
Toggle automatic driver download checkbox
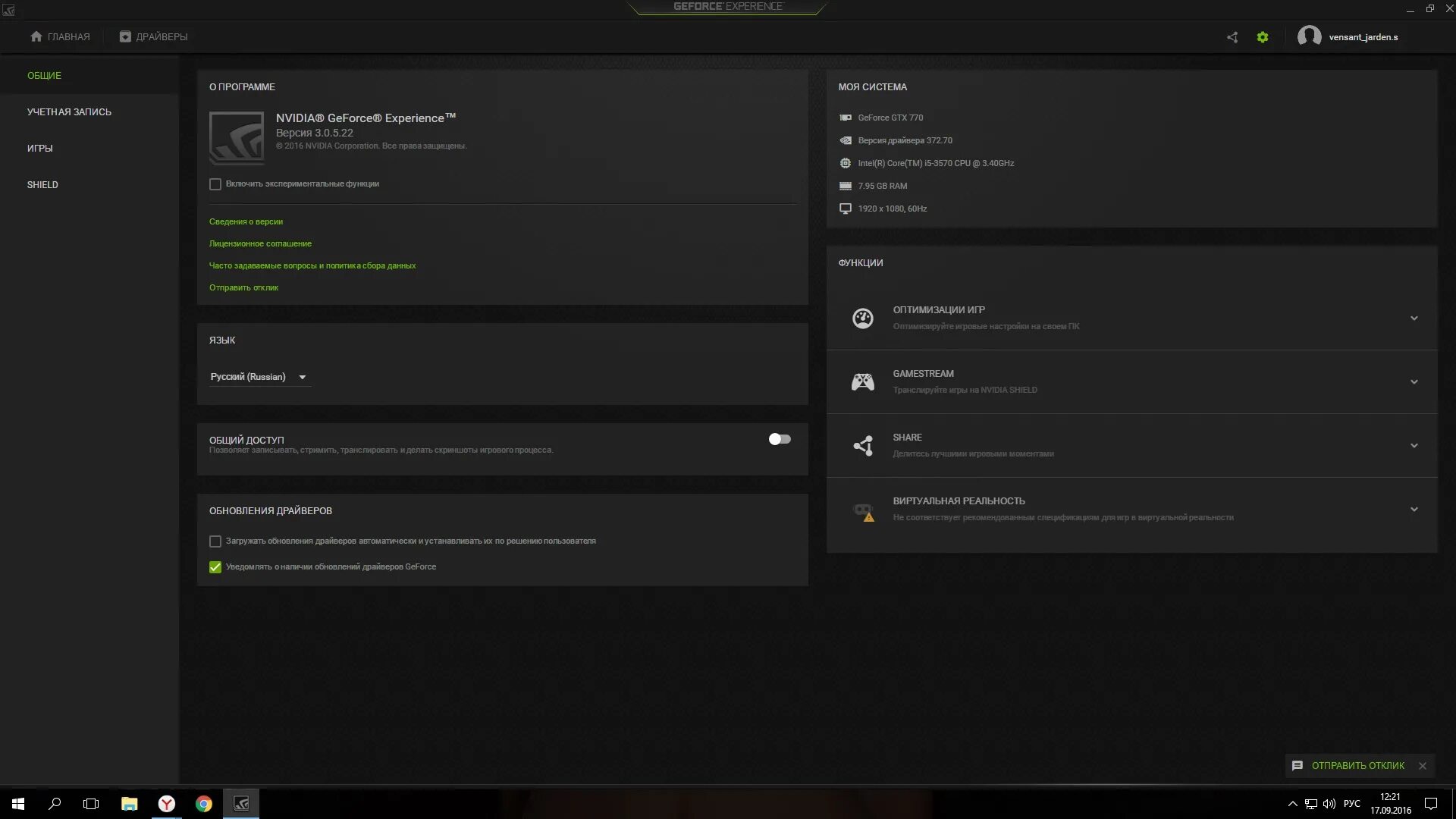coord(215,541)
